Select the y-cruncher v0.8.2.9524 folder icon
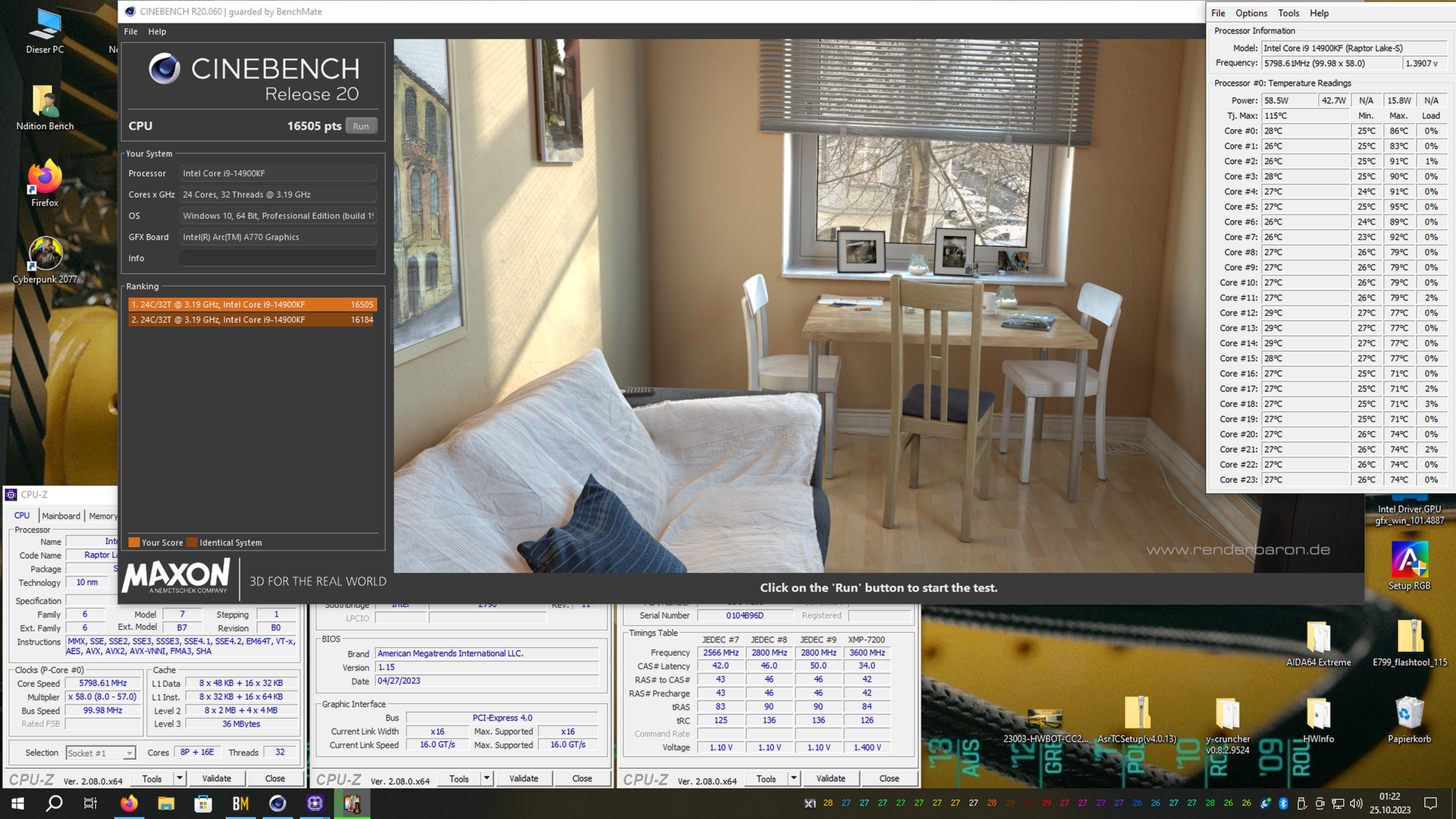Viewport: 1456px width, 819px height. [1228, 724]
